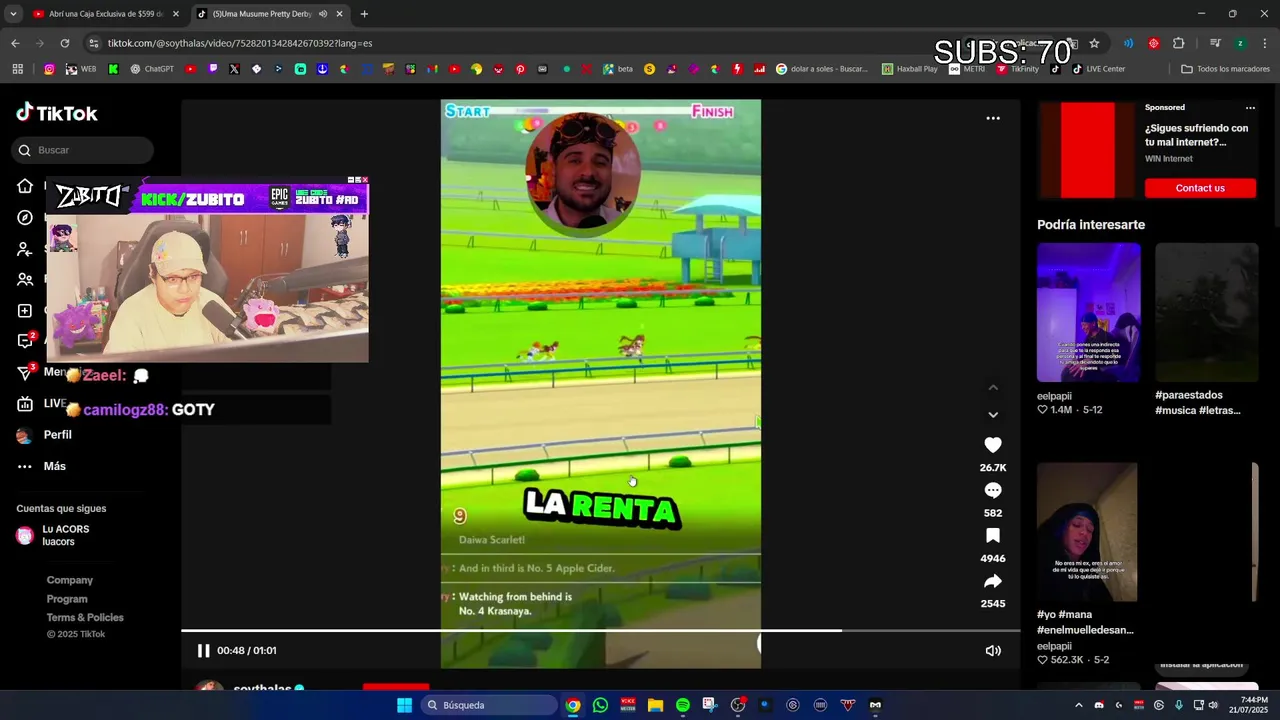Open Activity inbox icon with badge 2

click(x=25, y=341)
